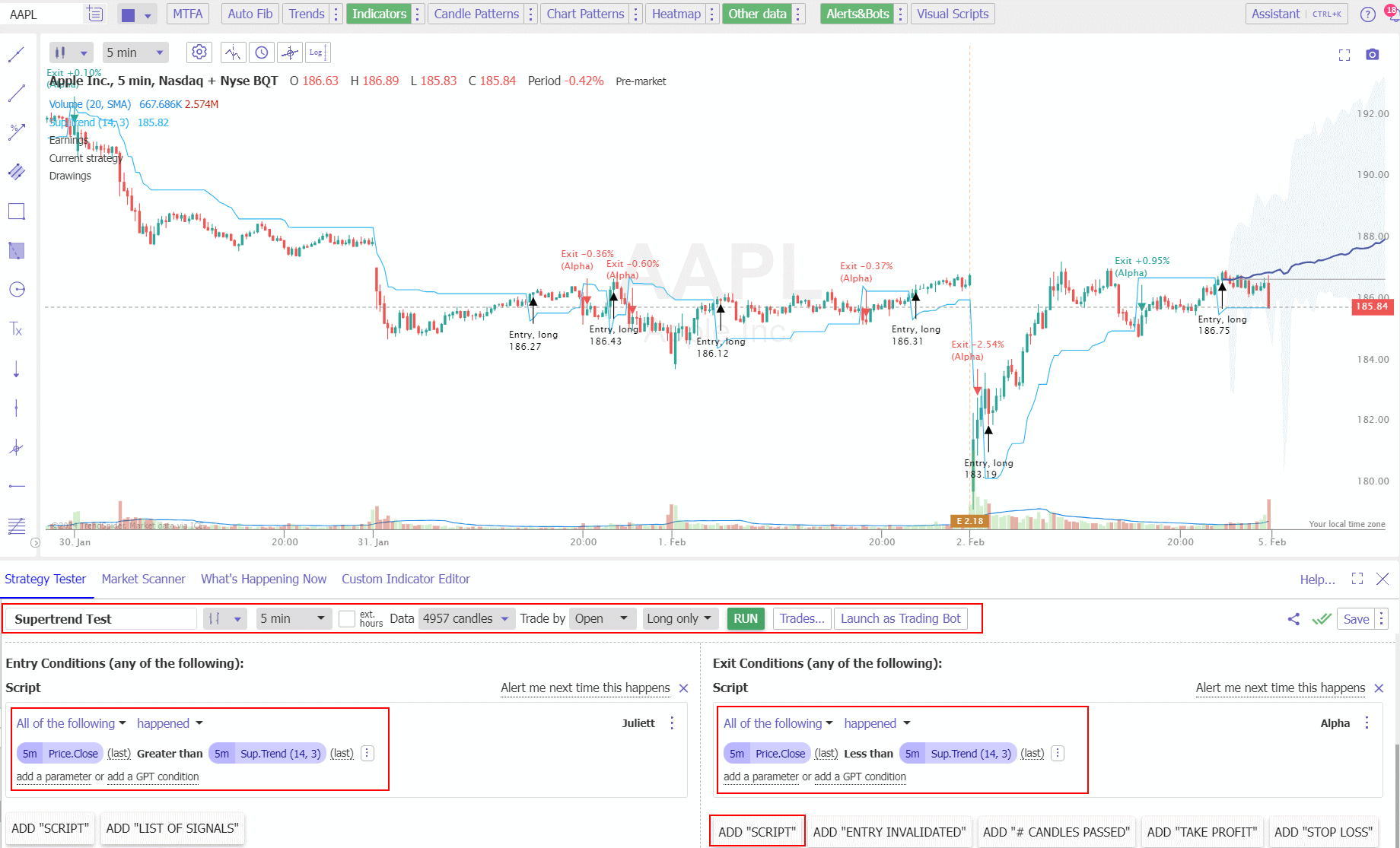Click the Supertrend Test name field

pos(100,618)
